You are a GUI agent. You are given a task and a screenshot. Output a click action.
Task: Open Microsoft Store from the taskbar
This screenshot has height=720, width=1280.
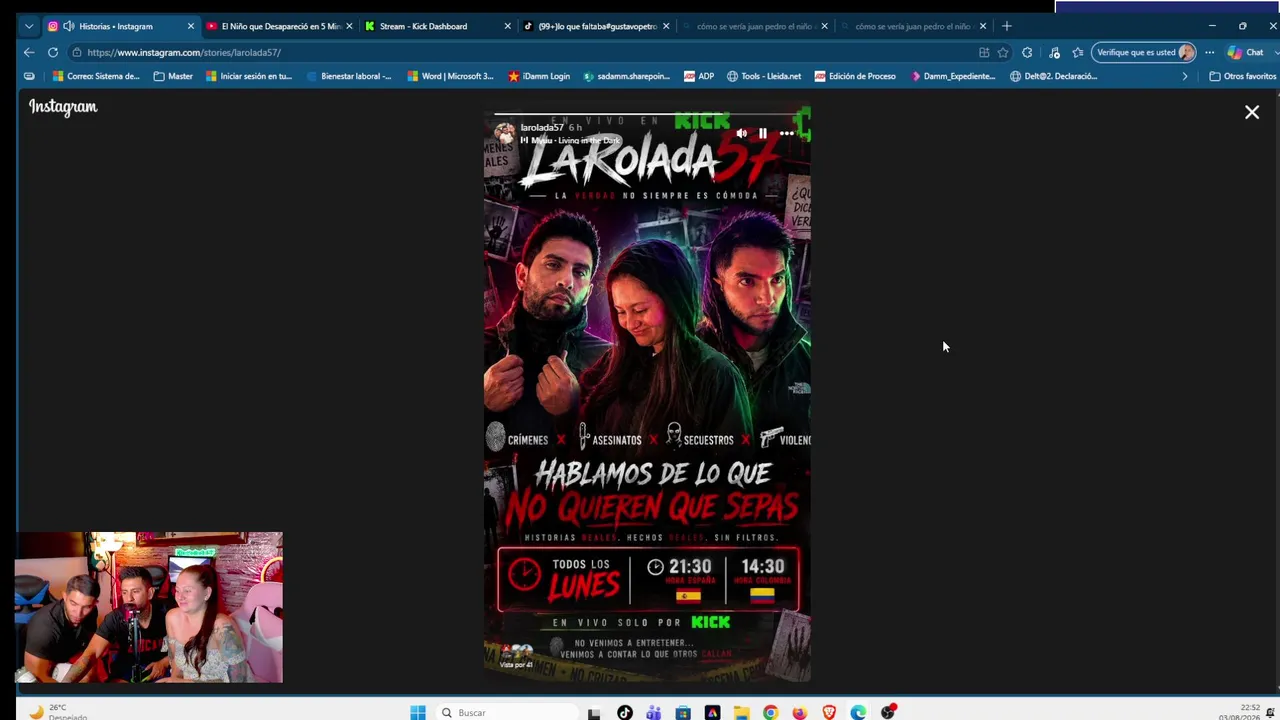[683, 713]
